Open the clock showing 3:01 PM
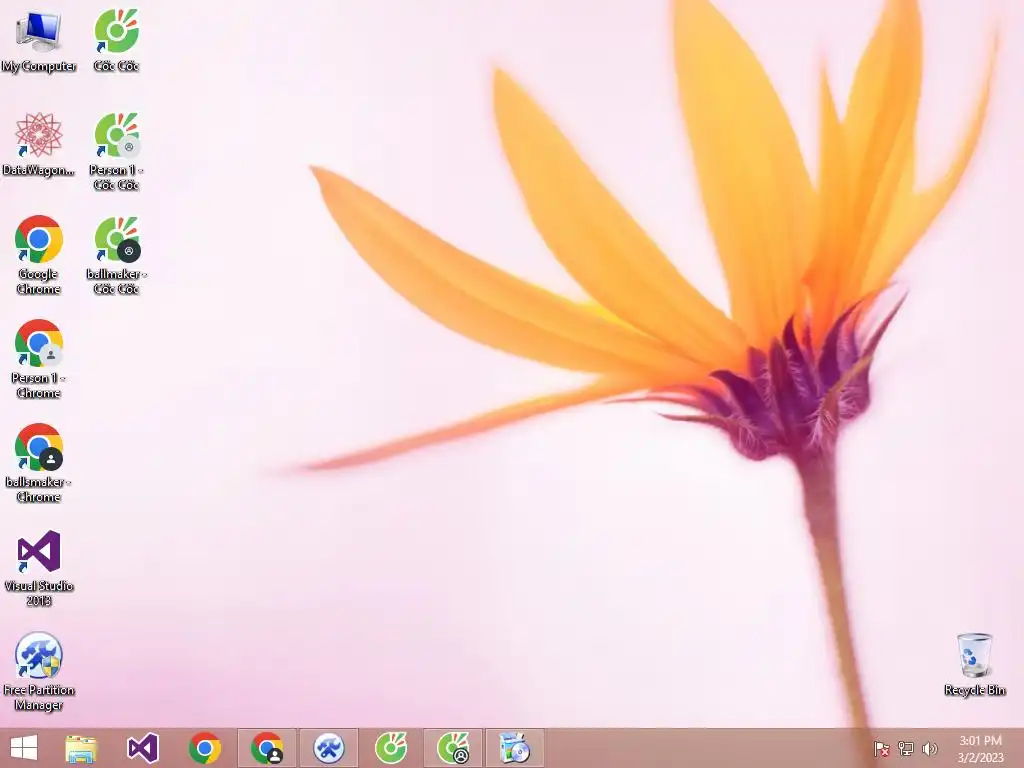Image resolution: width=1024 pixels, height=768 pixels. point(980,748)
